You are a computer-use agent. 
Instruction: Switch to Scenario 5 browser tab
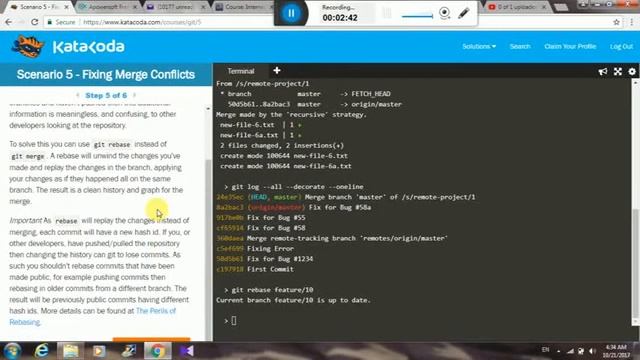click(x=39, y=7)
